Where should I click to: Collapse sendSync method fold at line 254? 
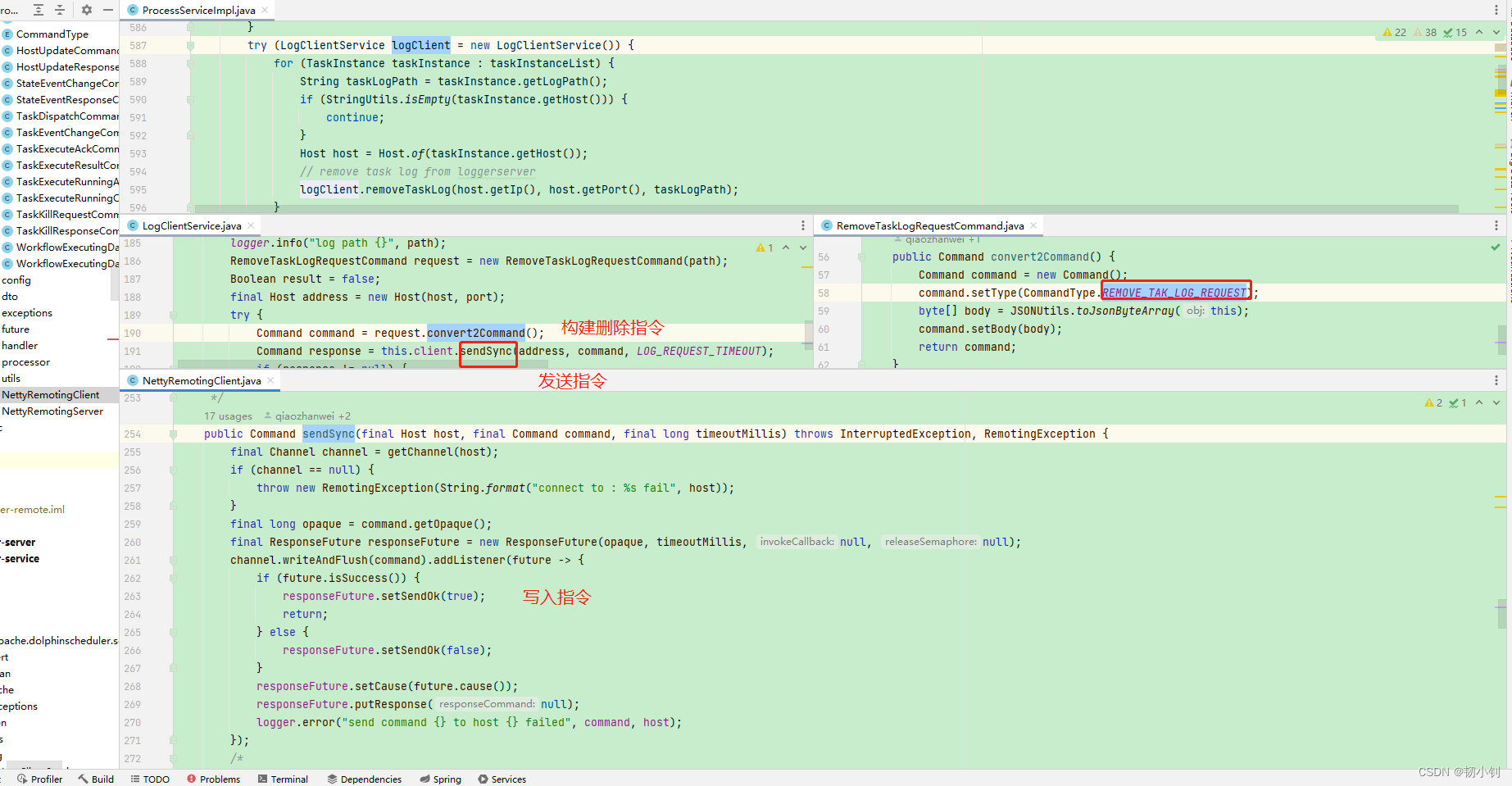click(173, 434)
